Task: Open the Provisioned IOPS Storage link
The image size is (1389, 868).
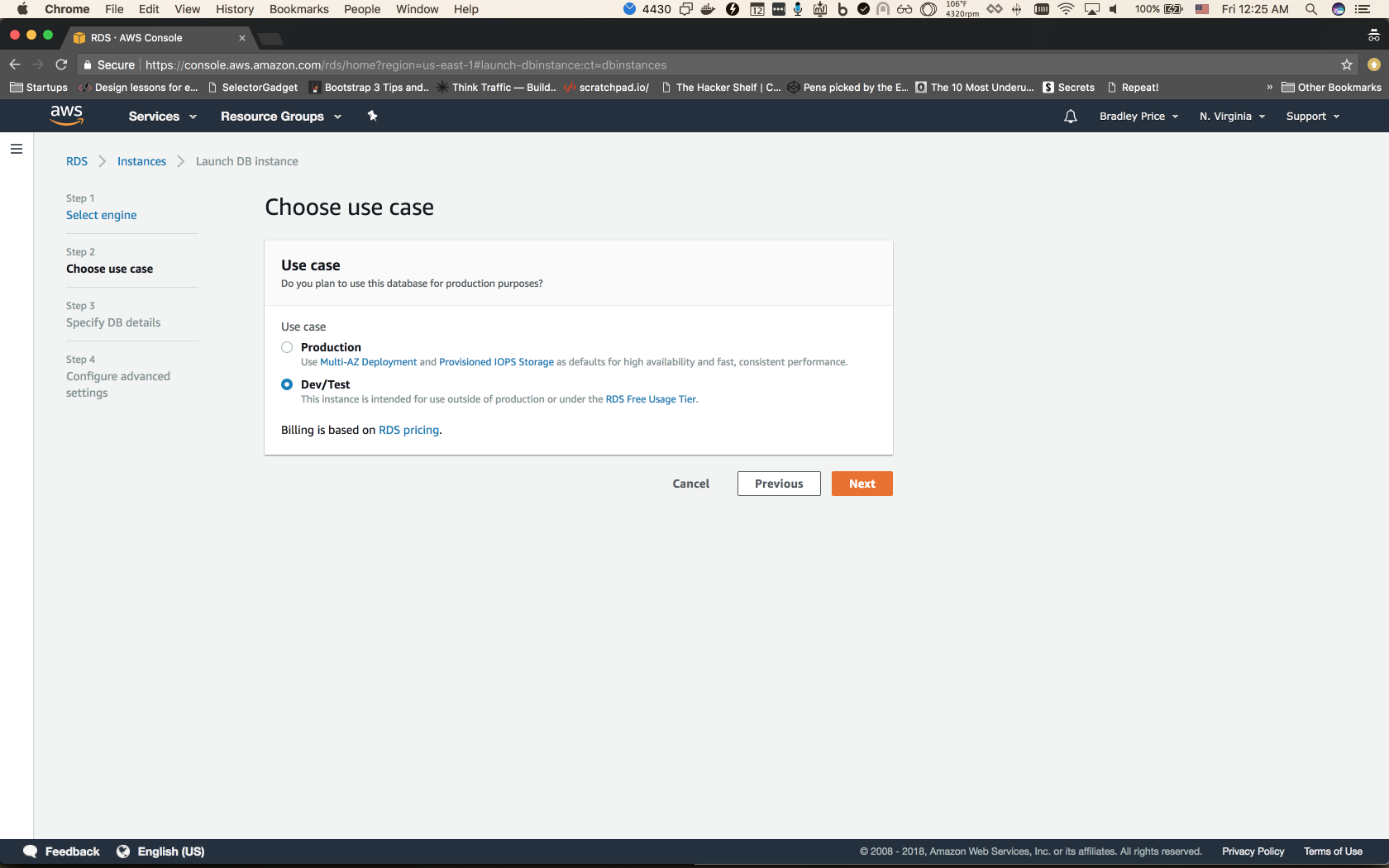Action: tap(496, 362)
